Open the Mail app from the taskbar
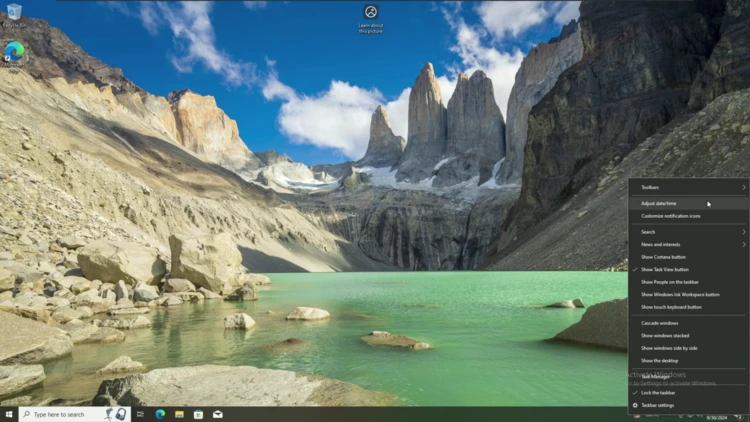 [x=218, y=414]
